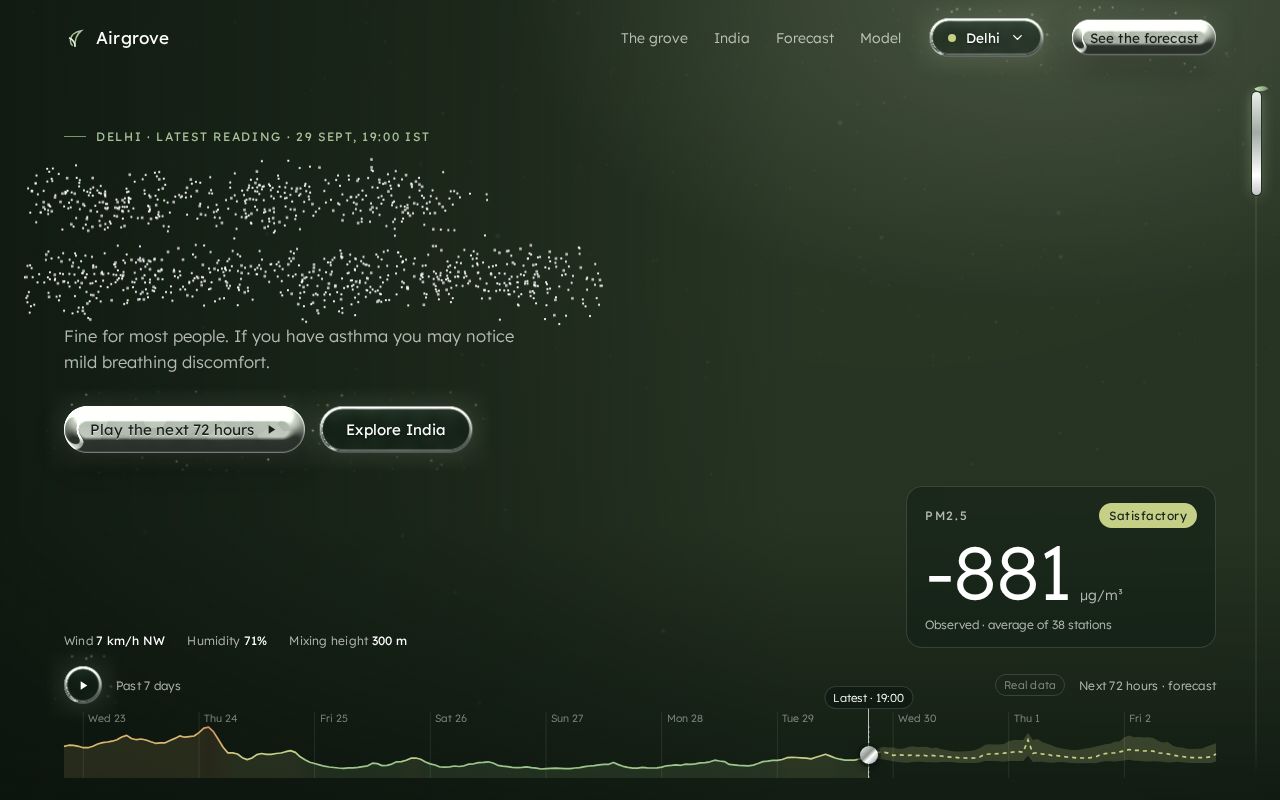
Task: Select Forecast in the top navigation
Action: point(805,38)
